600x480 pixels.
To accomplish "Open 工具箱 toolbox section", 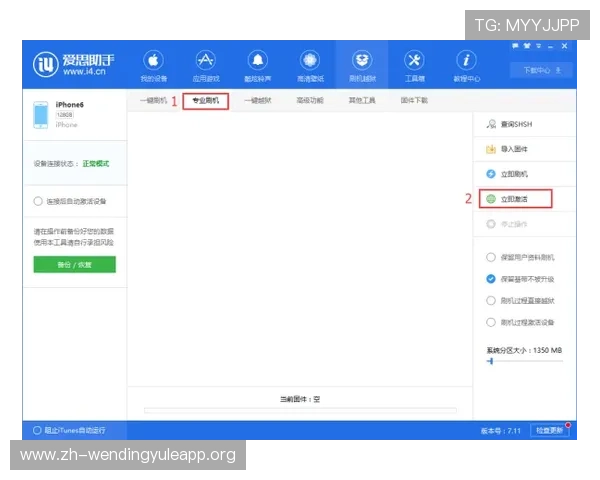I will pos(414,66).
